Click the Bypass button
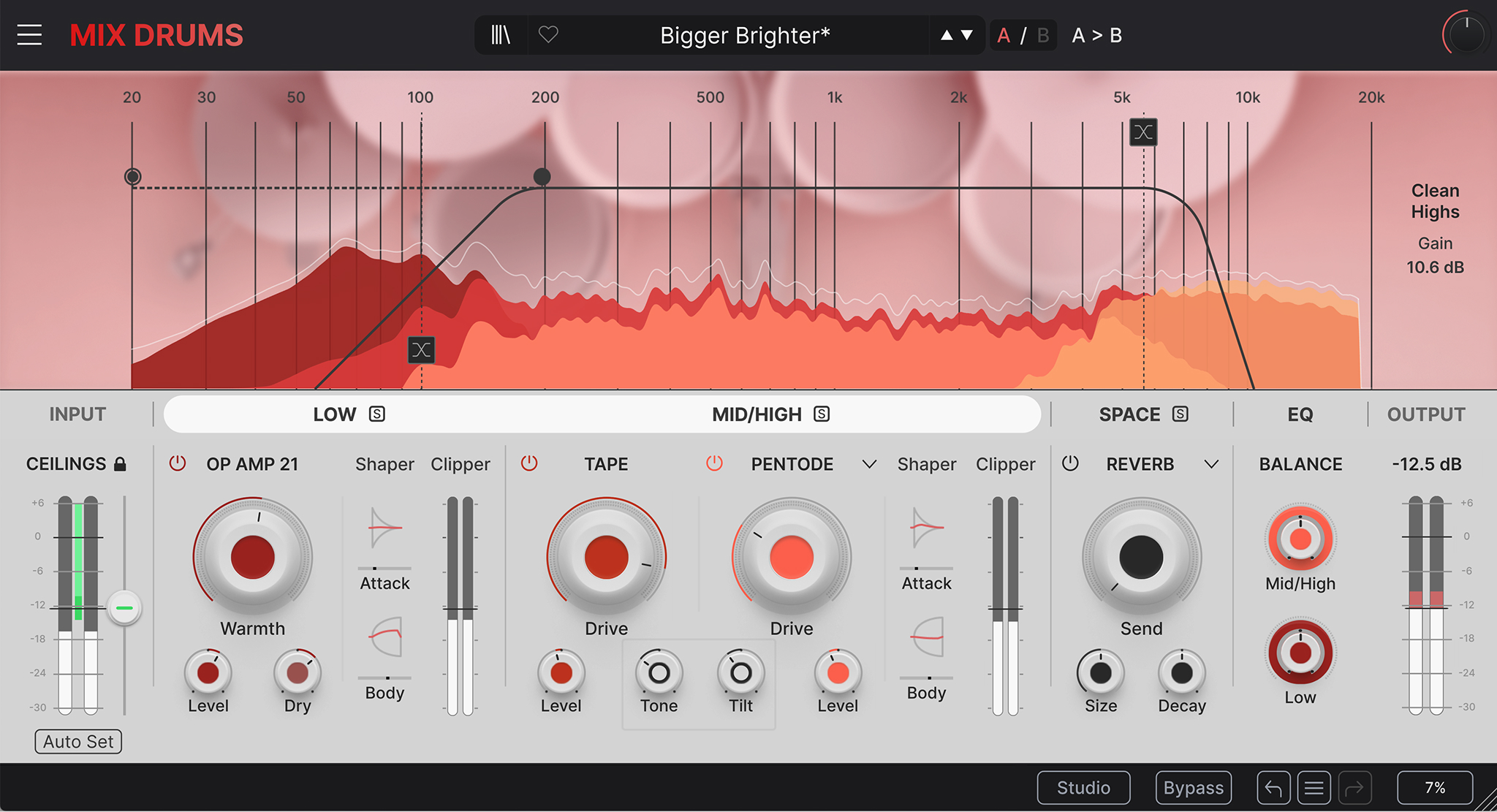Screen dimensions: 1497x812 pyautogui.click(x=1193, y=788)
